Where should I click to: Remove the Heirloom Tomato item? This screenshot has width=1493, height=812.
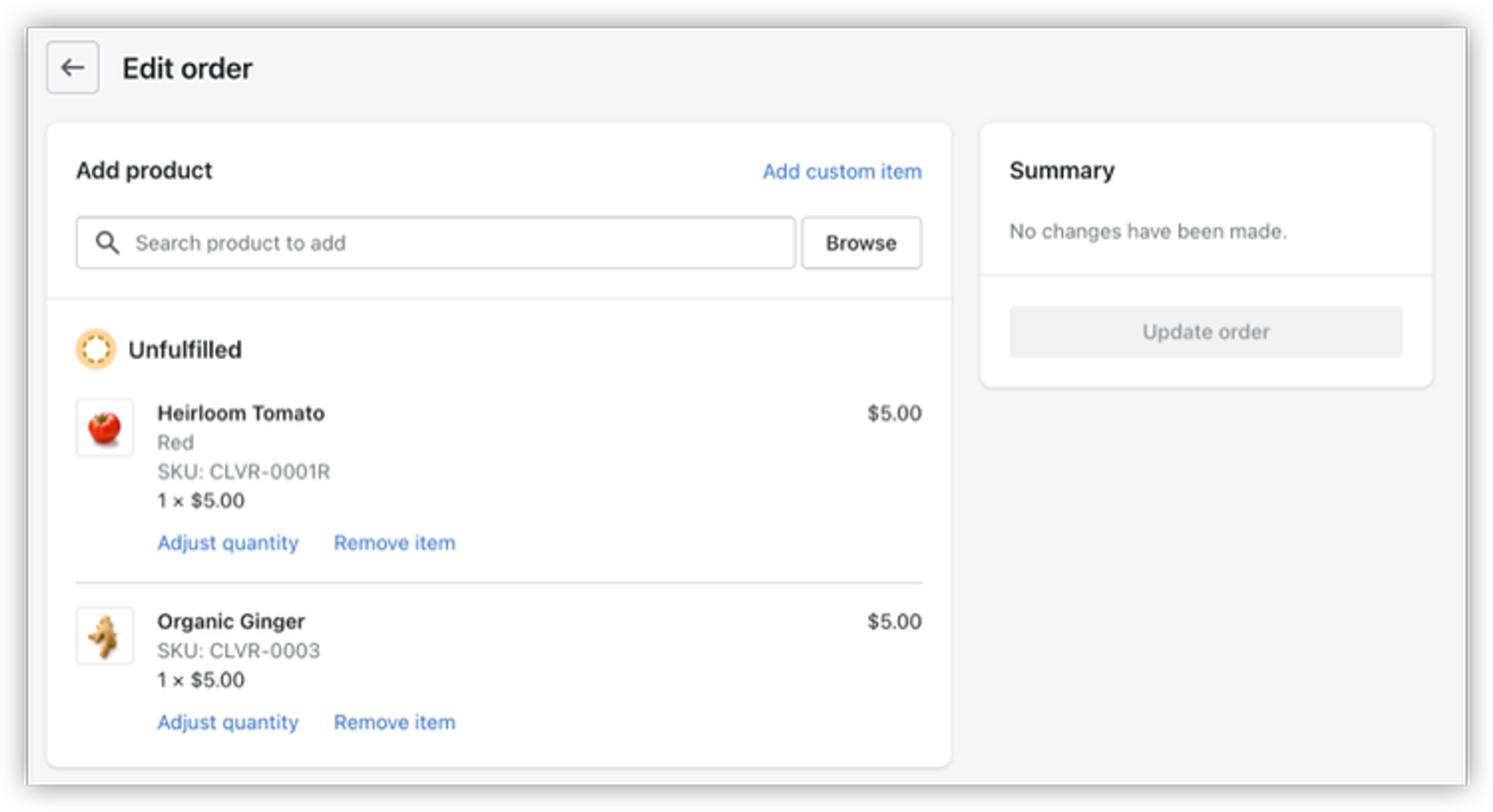394,543
